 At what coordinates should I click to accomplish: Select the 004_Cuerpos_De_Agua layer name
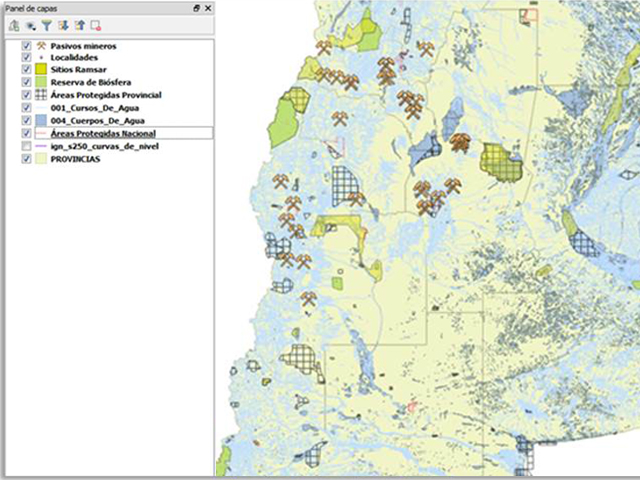pos(98,121)
